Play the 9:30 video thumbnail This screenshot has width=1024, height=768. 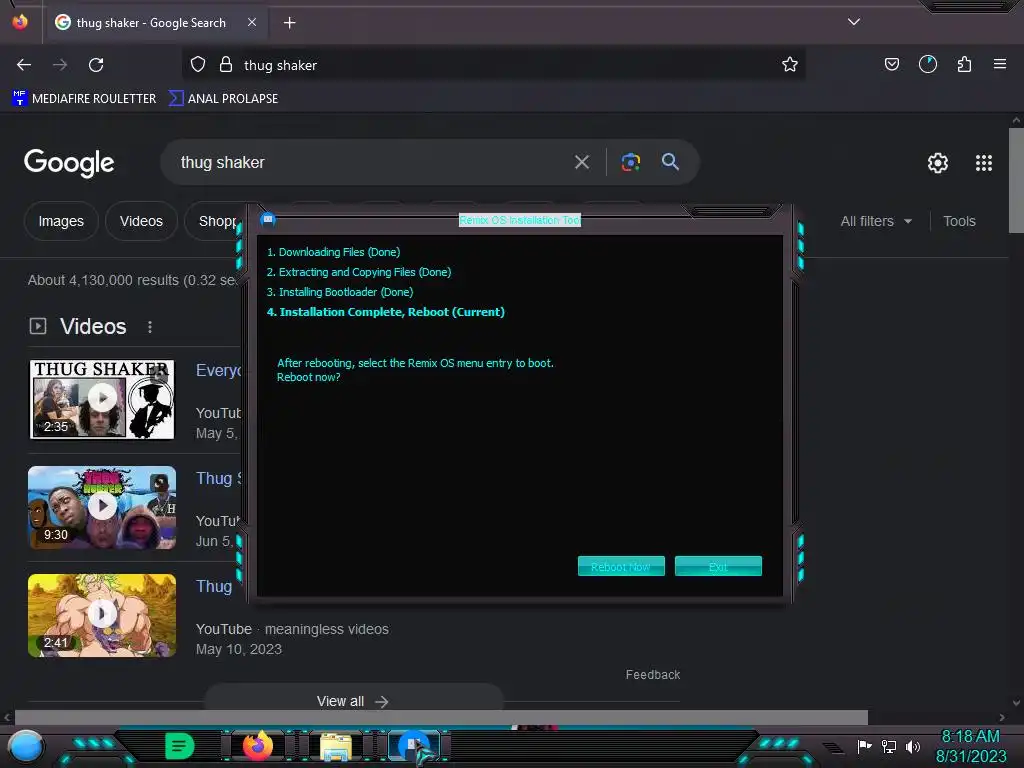[x=102, y=507]
